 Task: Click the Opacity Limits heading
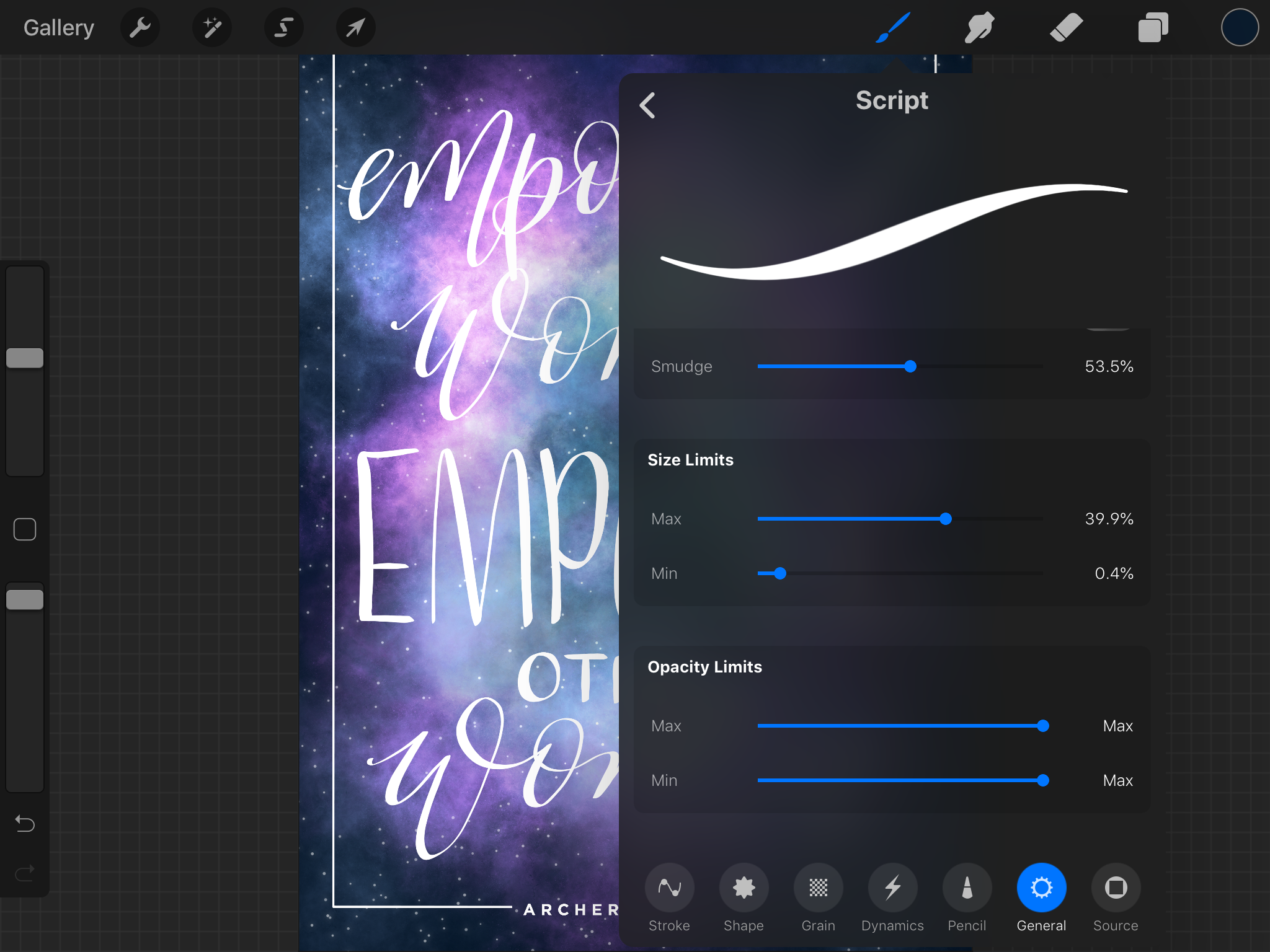pos(704,667)
